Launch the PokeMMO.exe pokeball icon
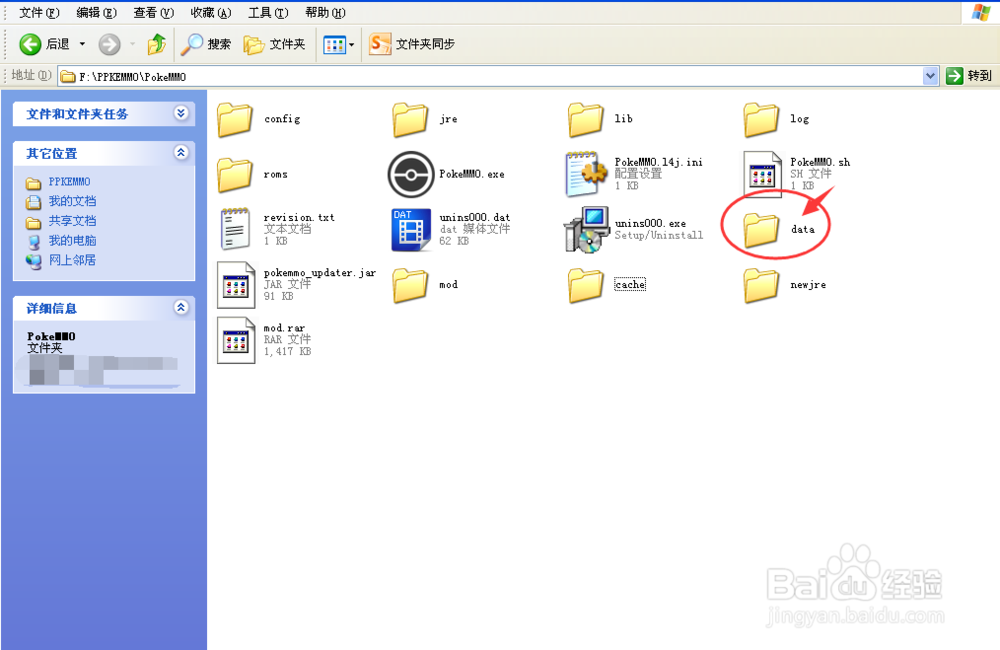This screenshot has width=1000, height=650. (x=411, y=174)
